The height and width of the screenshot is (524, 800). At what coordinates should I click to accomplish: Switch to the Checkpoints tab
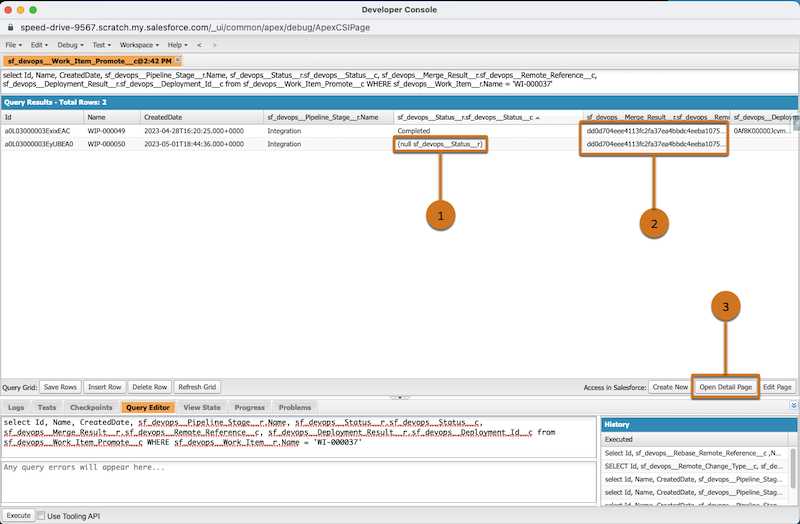click(x=91, y=408)
